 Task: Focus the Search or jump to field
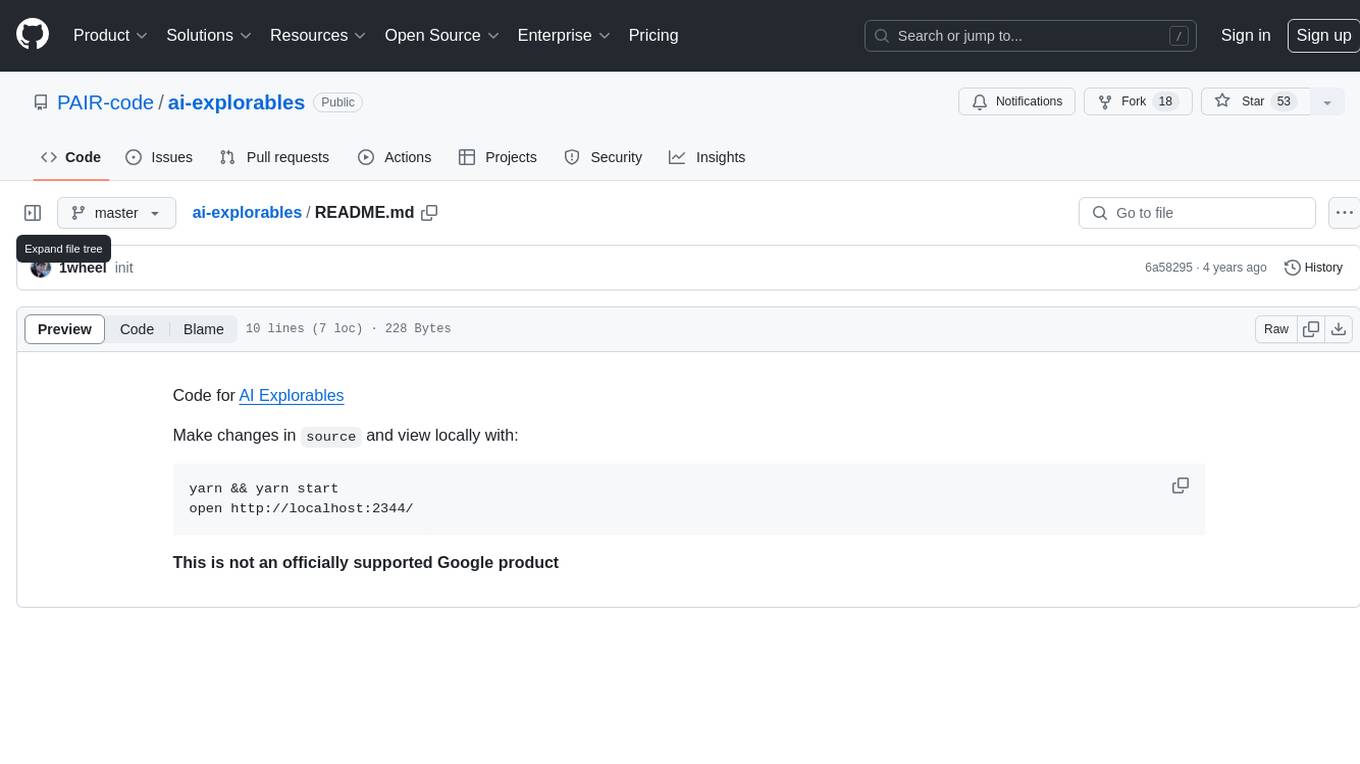[1030, 35]
